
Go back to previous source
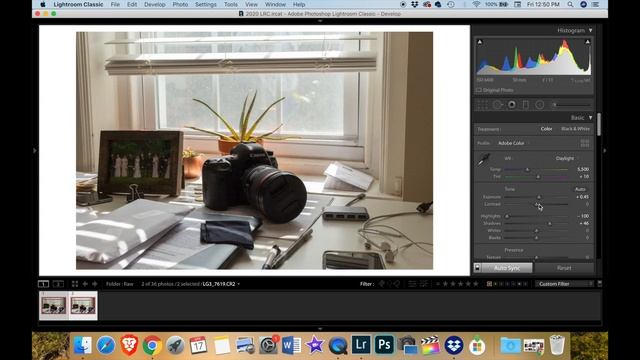coord(85,284)
